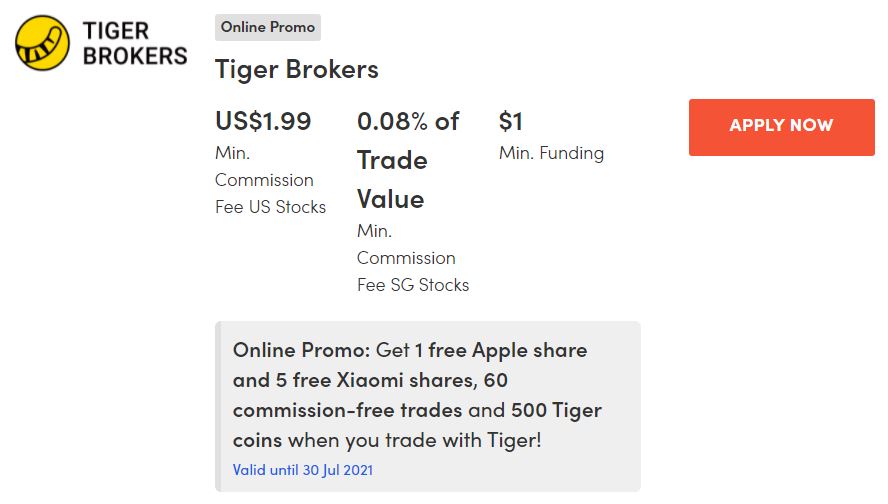
Task: Click the $1 minimum funding amount
Action: [x=511, y=122]
